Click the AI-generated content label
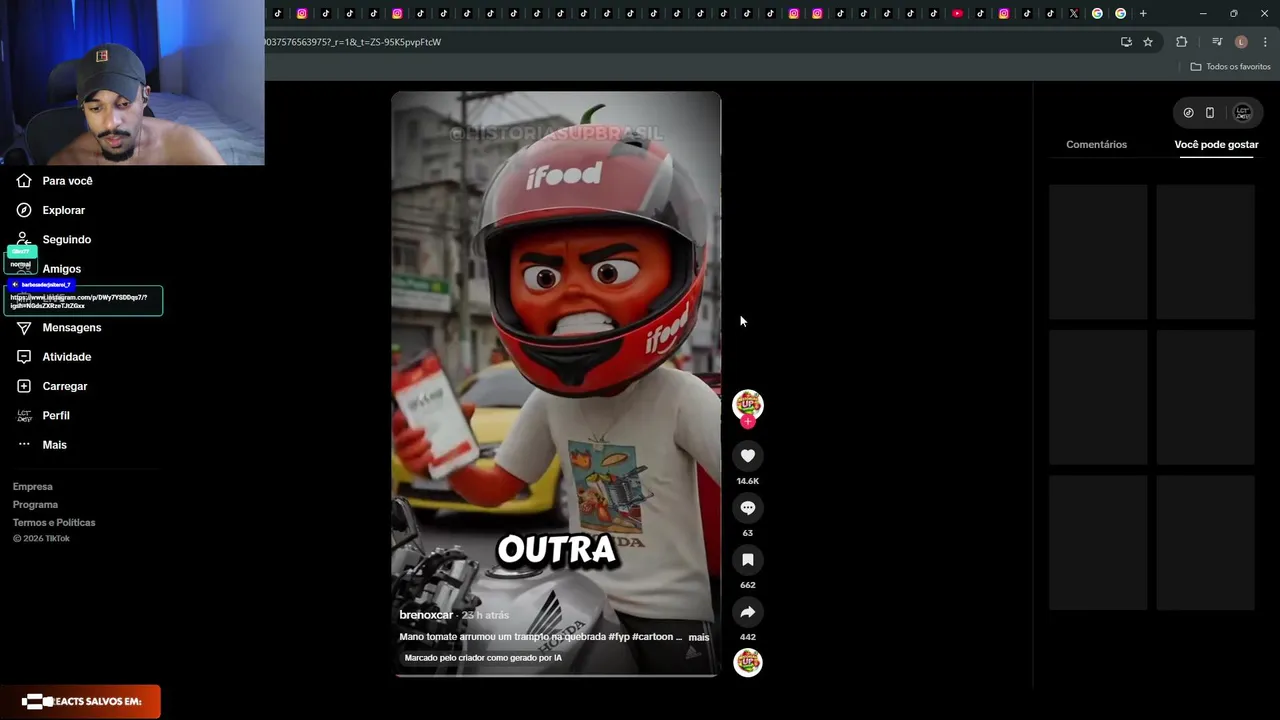 coord(483,658)
